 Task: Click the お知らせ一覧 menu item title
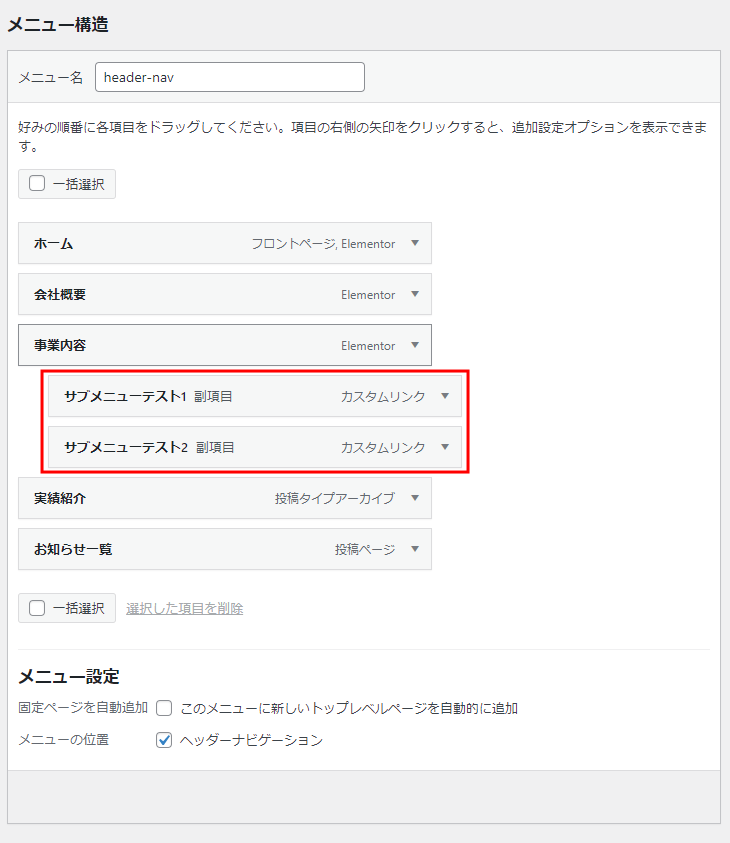click(x=72, y=549)
